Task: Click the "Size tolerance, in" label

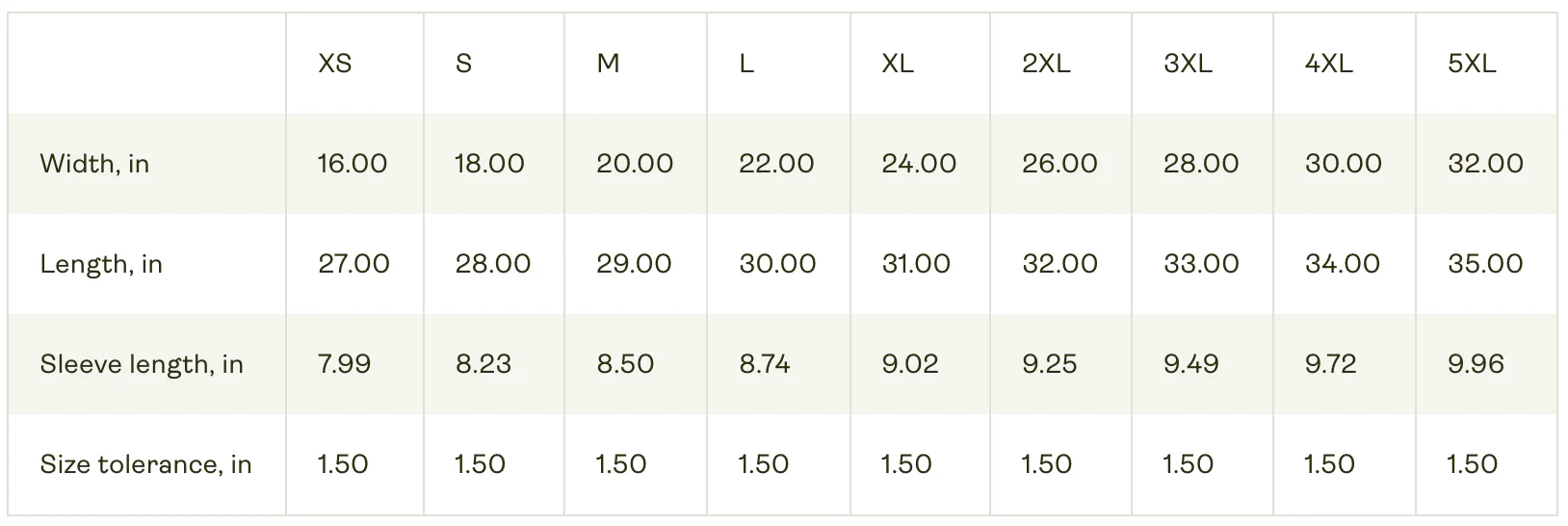Action: 145,464
